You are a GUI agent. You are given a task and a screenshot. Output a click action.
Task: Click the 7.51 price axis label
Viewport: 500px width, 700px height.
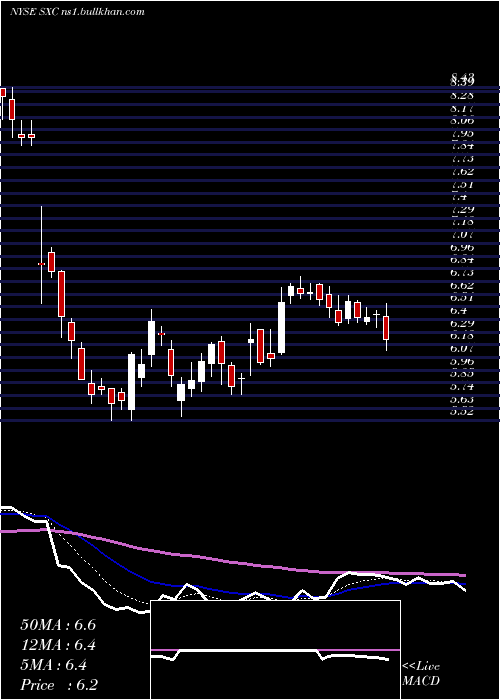pyautogui.click(x=462, y=184)
